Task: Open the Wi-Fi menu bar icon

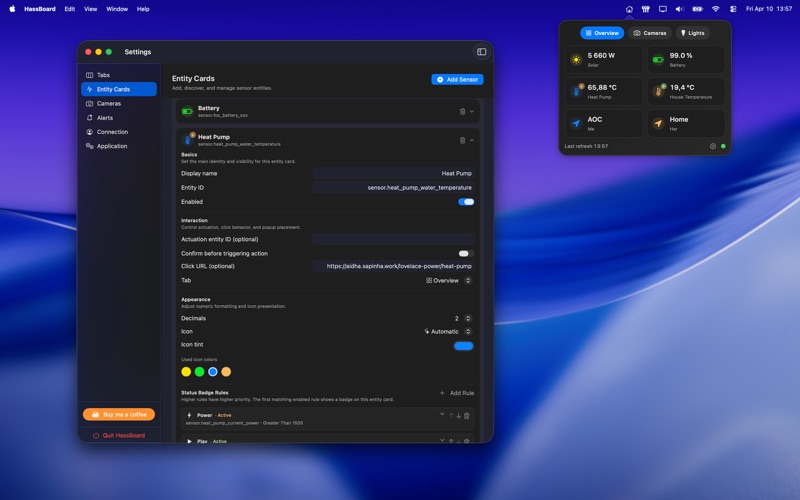Action: tap(715, 9)
